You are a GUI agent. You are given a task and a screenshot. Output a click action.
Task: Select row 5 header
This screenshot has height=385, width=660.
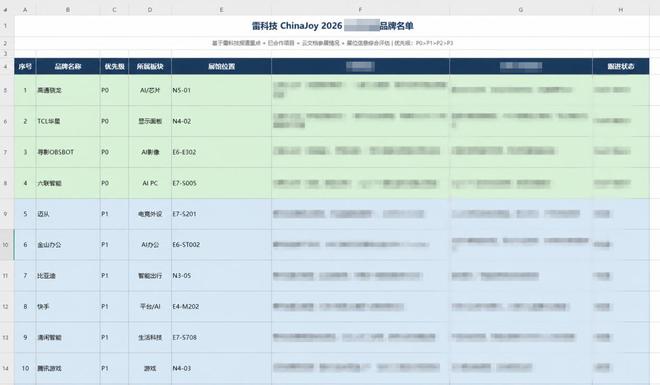click(x=6, y=90)
